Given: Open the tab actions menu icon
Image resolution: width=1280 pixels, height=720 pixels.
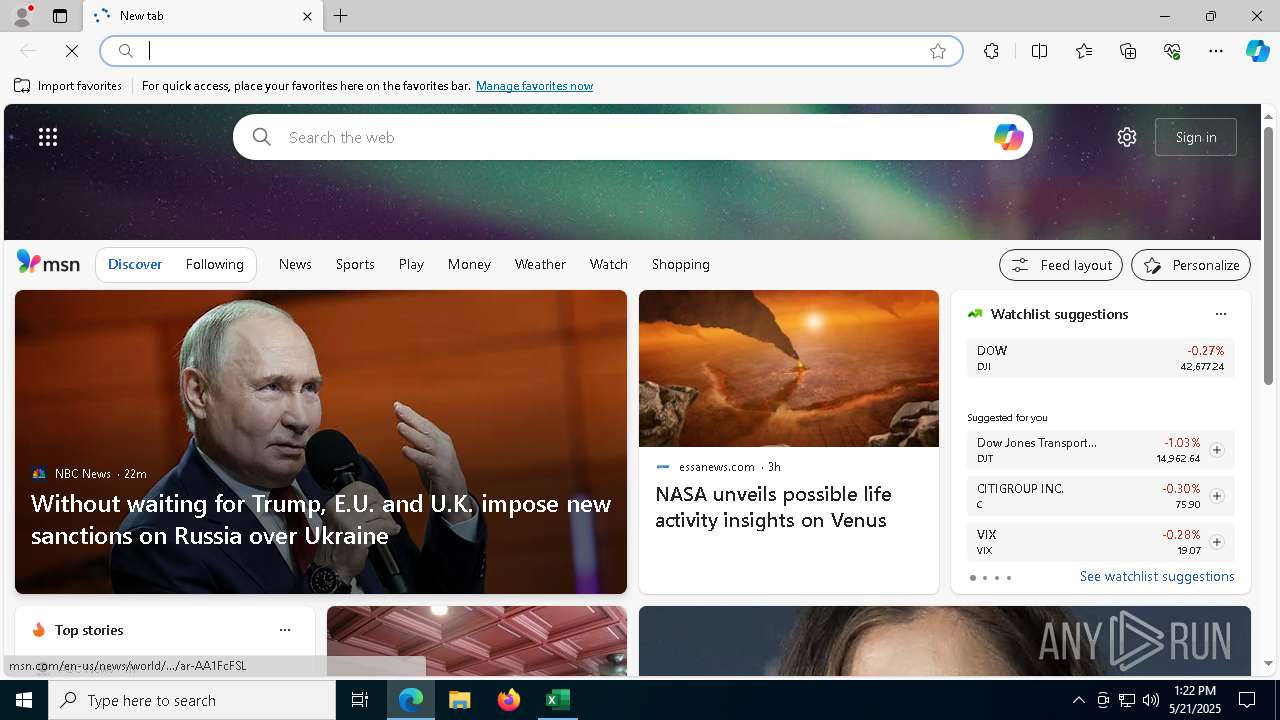Looking at the screenshot, I should coord(60,16).
